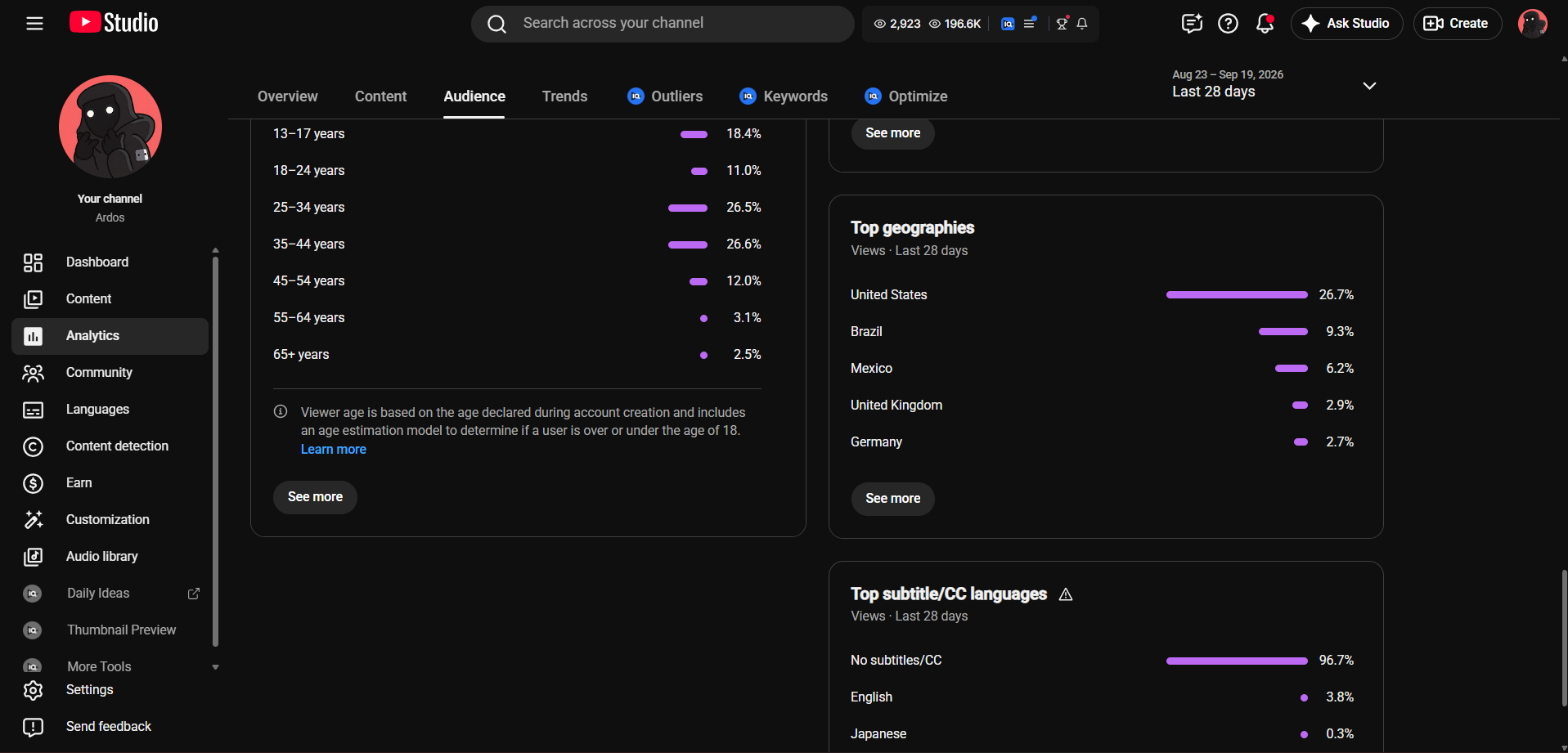
Task: Open the notifications bell with red badge
Action: coord(1265,24)
